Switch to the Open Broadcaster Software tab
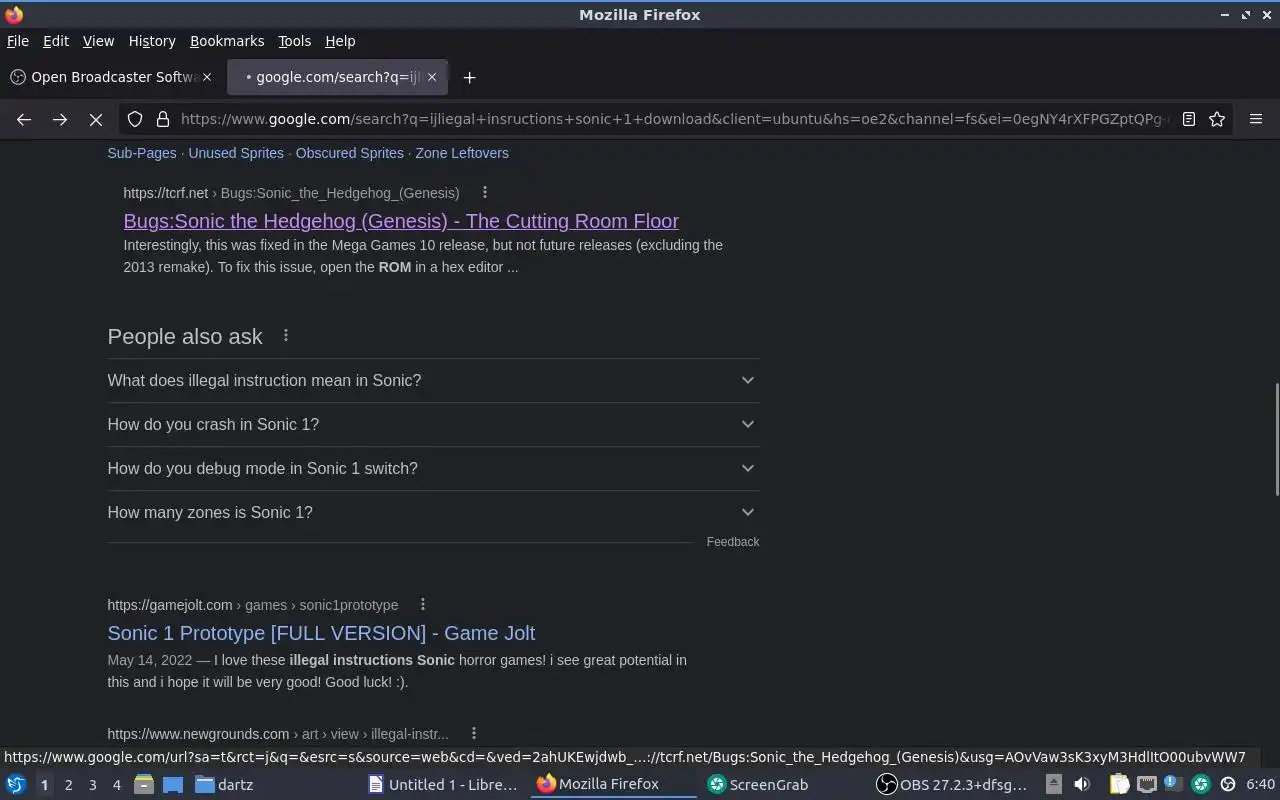This screenshot has height=800, width=1280. click(x=110, y=77)
